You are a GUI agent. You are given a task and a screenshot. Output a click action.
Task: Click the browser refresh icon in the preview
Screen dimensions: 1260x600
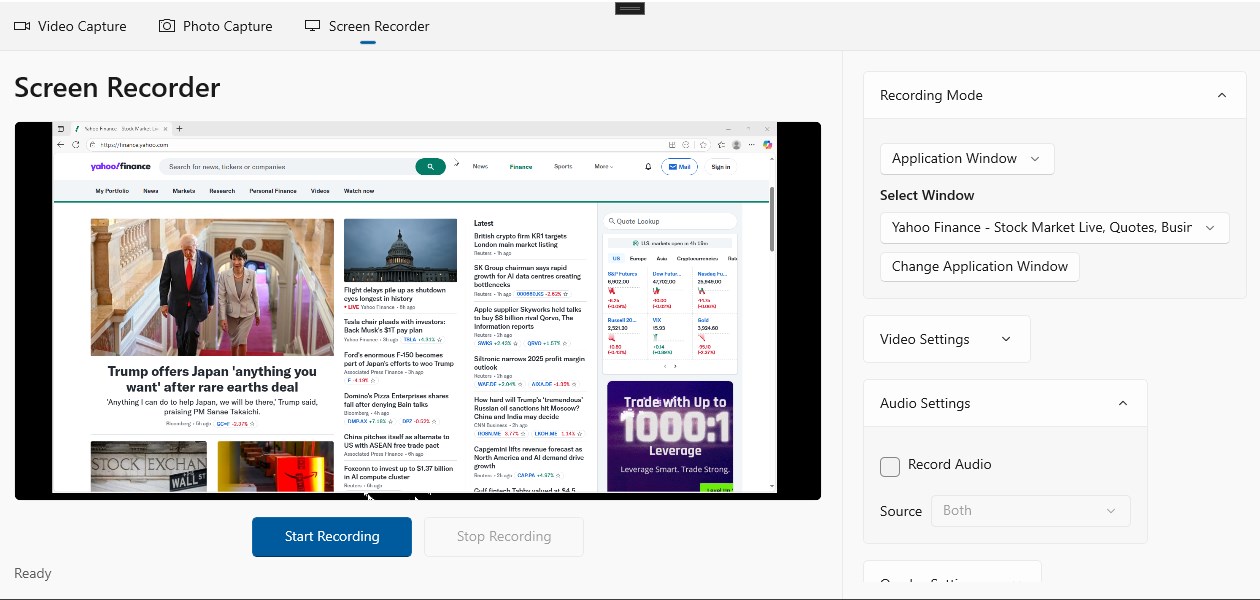(76, 143)
